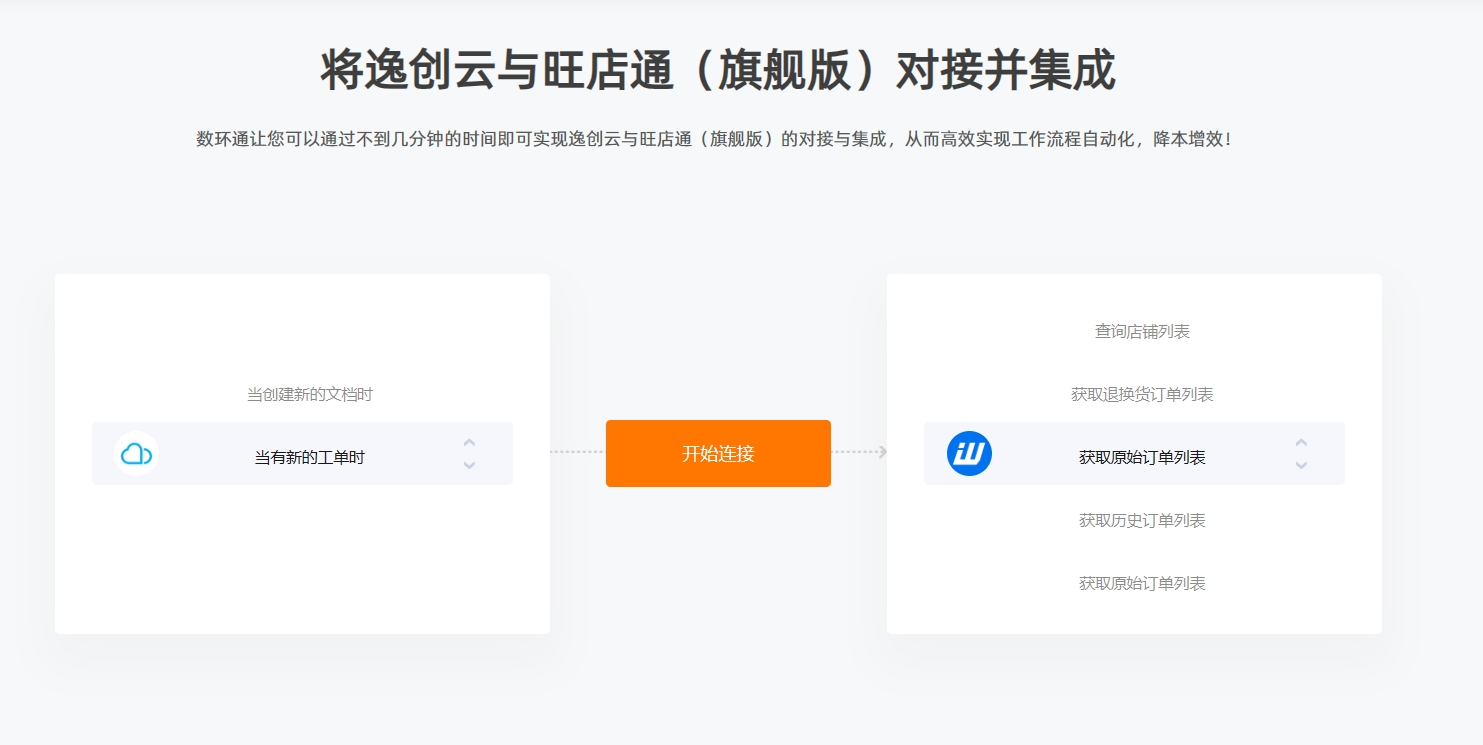Click the 旺店通 blue round logo icon

click(x=969, y=454)
